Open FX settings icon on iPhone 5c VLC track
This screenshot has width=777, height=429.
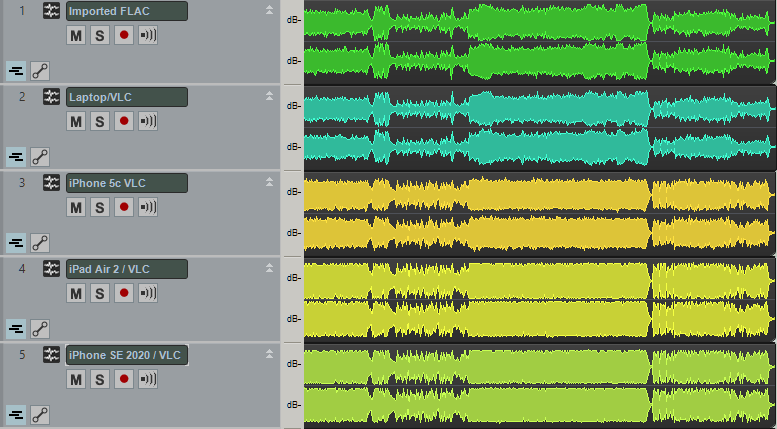pyautogui.click(x=51, y=183)
